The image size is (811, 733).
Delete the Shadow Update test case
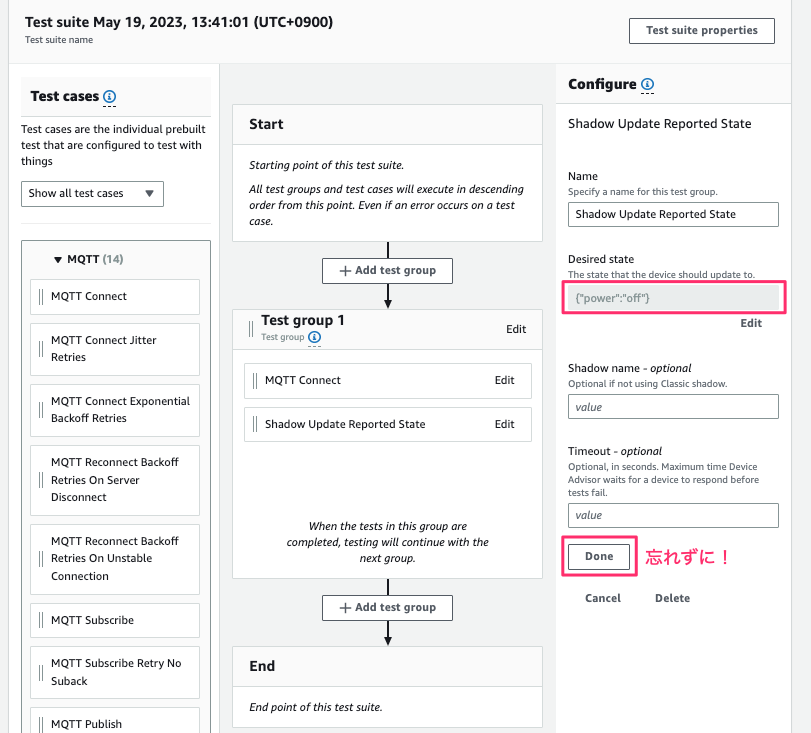[x=672, y=598]
